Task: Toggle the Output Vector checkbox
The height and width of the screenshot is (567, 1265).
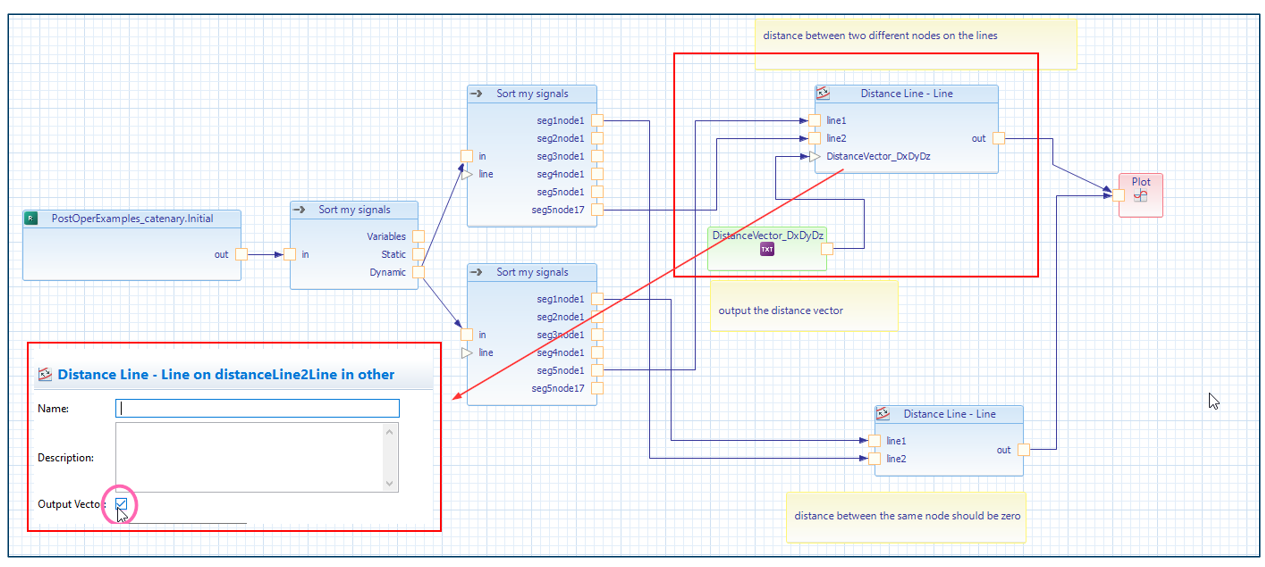Action: click(x=121, y=505)
